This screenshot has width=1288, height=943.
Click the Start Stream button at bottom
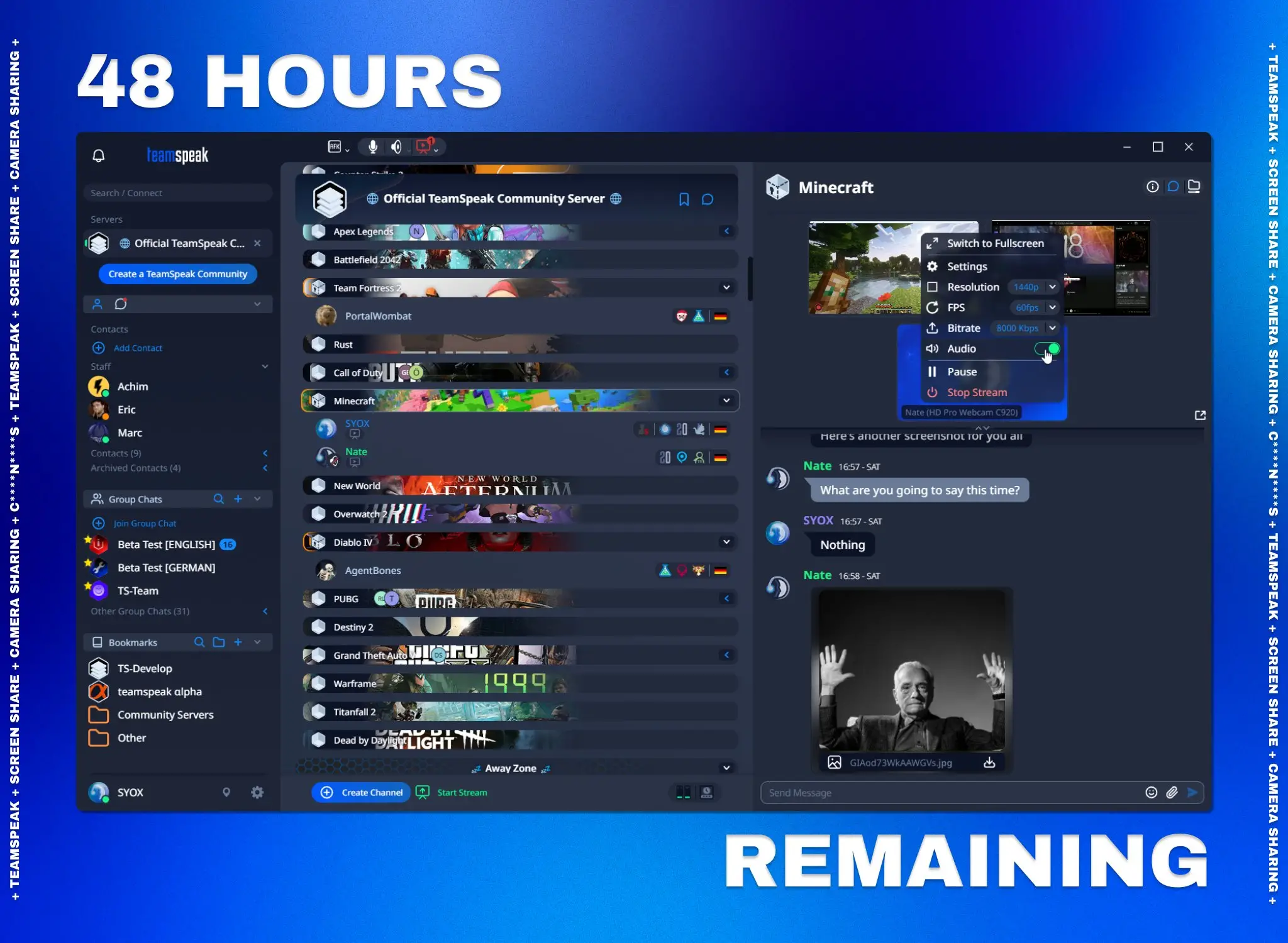click(x=453, y=792)
